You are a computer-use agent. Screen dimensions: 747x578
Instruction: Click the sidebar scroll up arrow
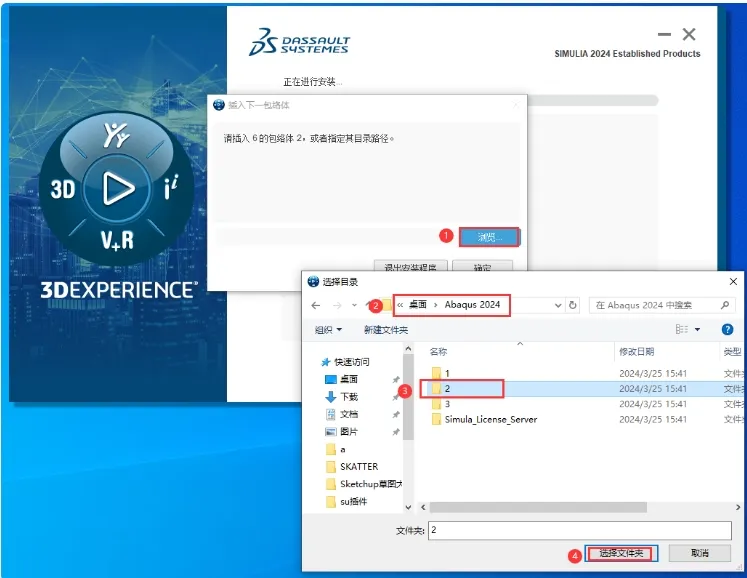pyautogui.click(x=408, y=349)
